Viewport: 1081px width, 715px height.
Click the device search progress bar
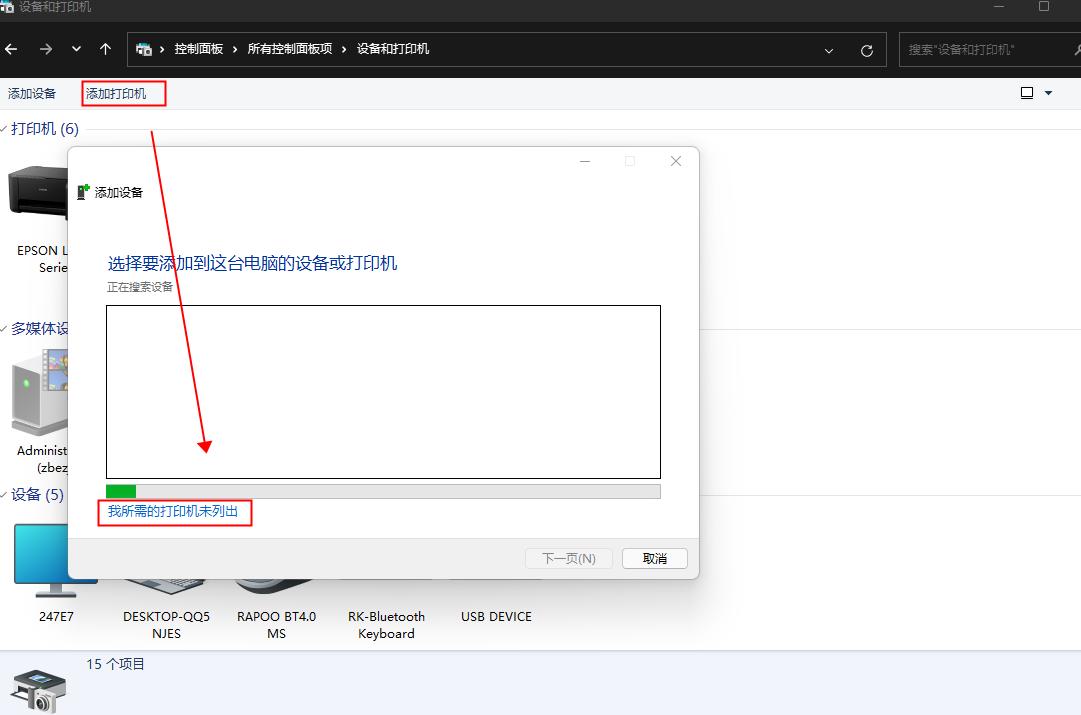[383, 491]
